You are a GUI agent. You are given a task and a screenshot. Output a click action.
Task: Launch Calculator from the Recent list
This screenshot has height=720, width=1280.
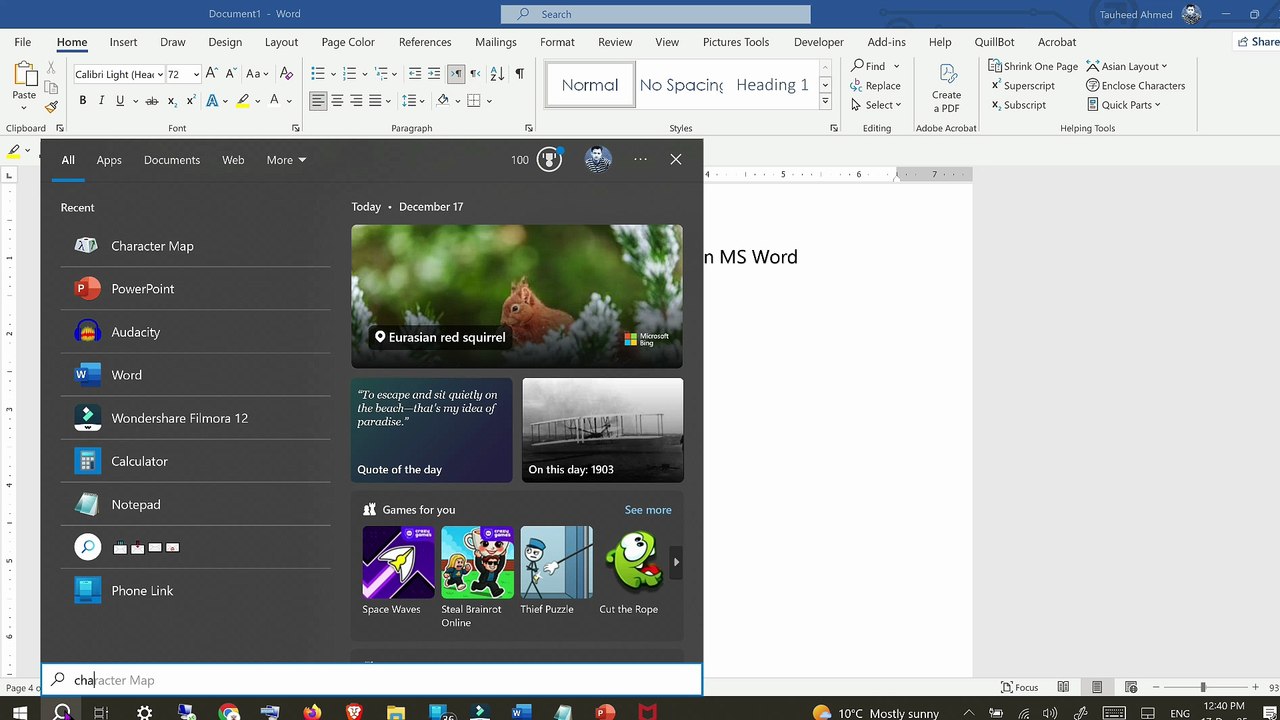point(196,461)
